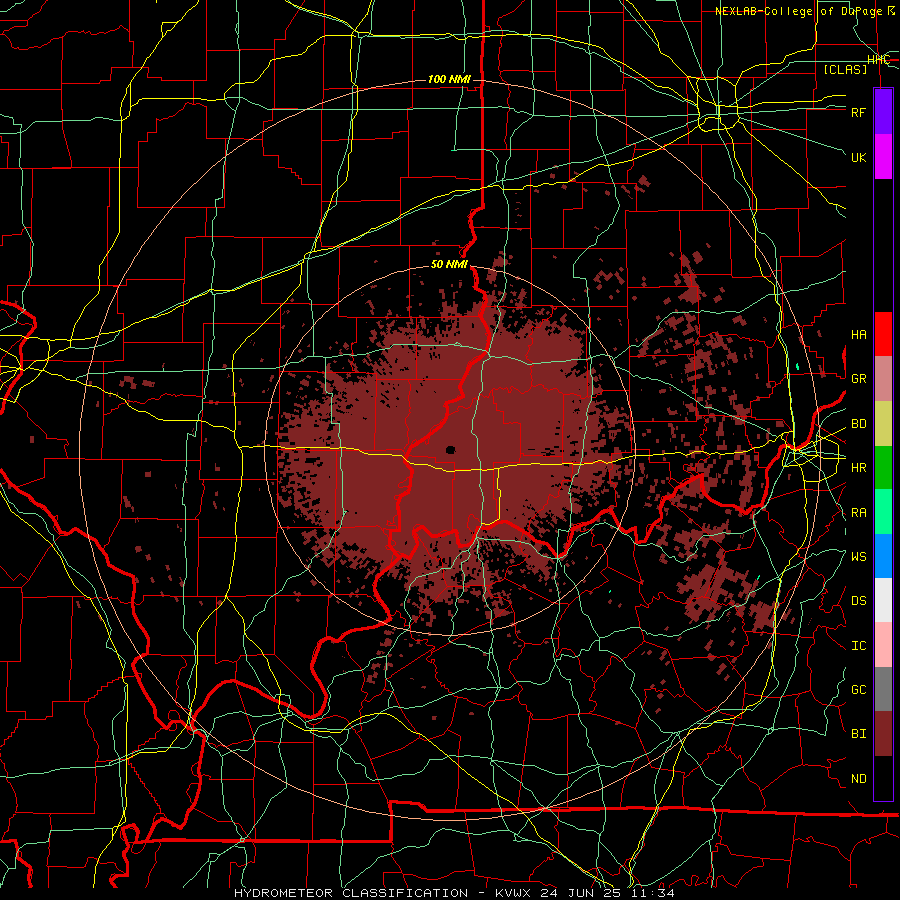
Task: Click the 'HA' legend label text
Action: tap(858, 335)
